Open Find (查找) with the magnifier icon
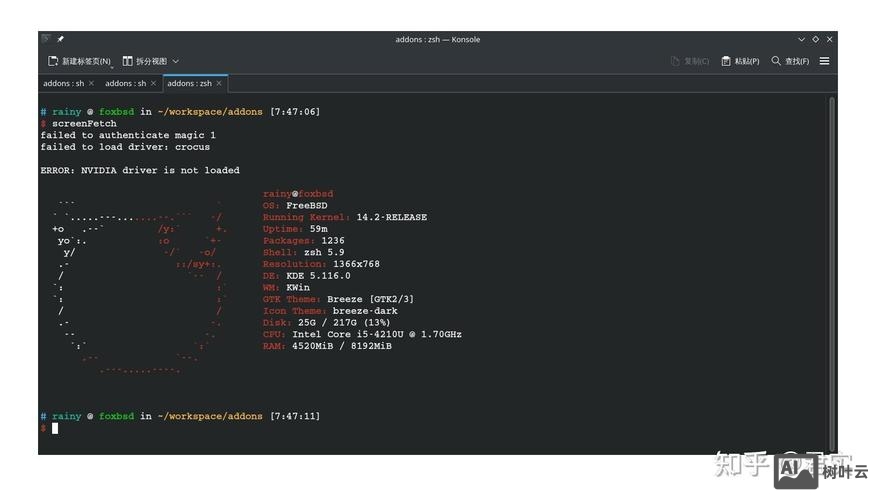Image resolution: width=876 pixels, height=500 pixels. 776,61
